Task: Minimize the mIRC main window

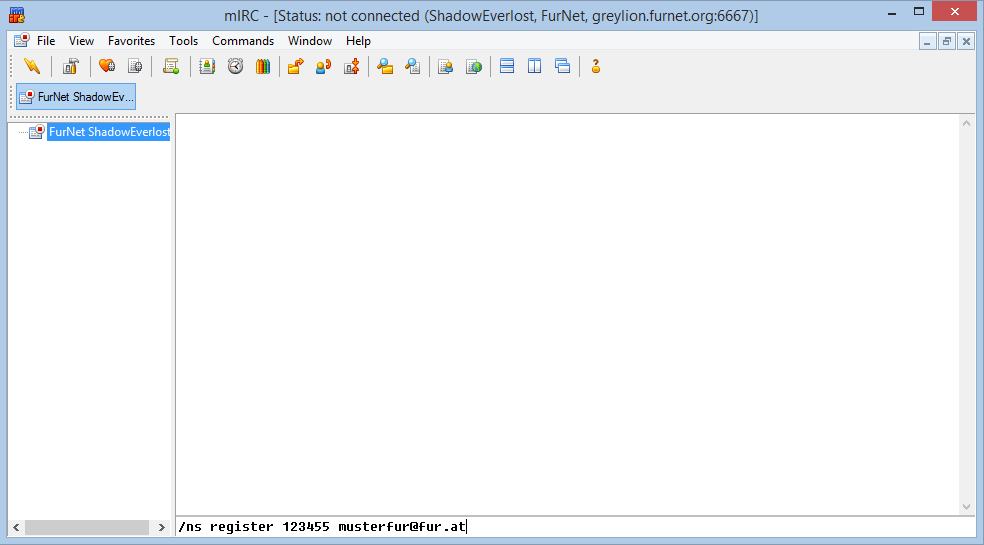Action: [x=892, y=13]
